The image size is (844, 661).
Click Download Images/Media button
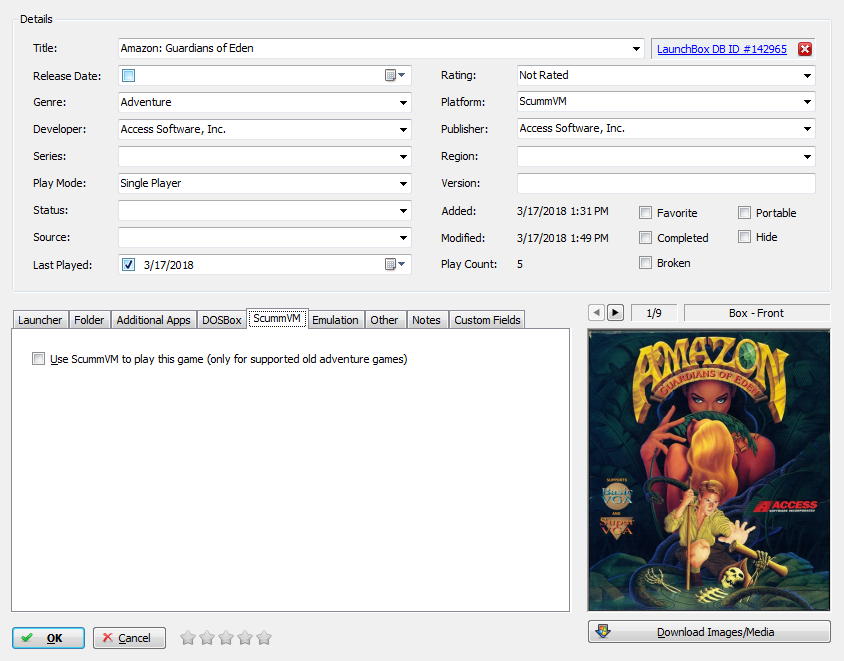pos(709,631)
